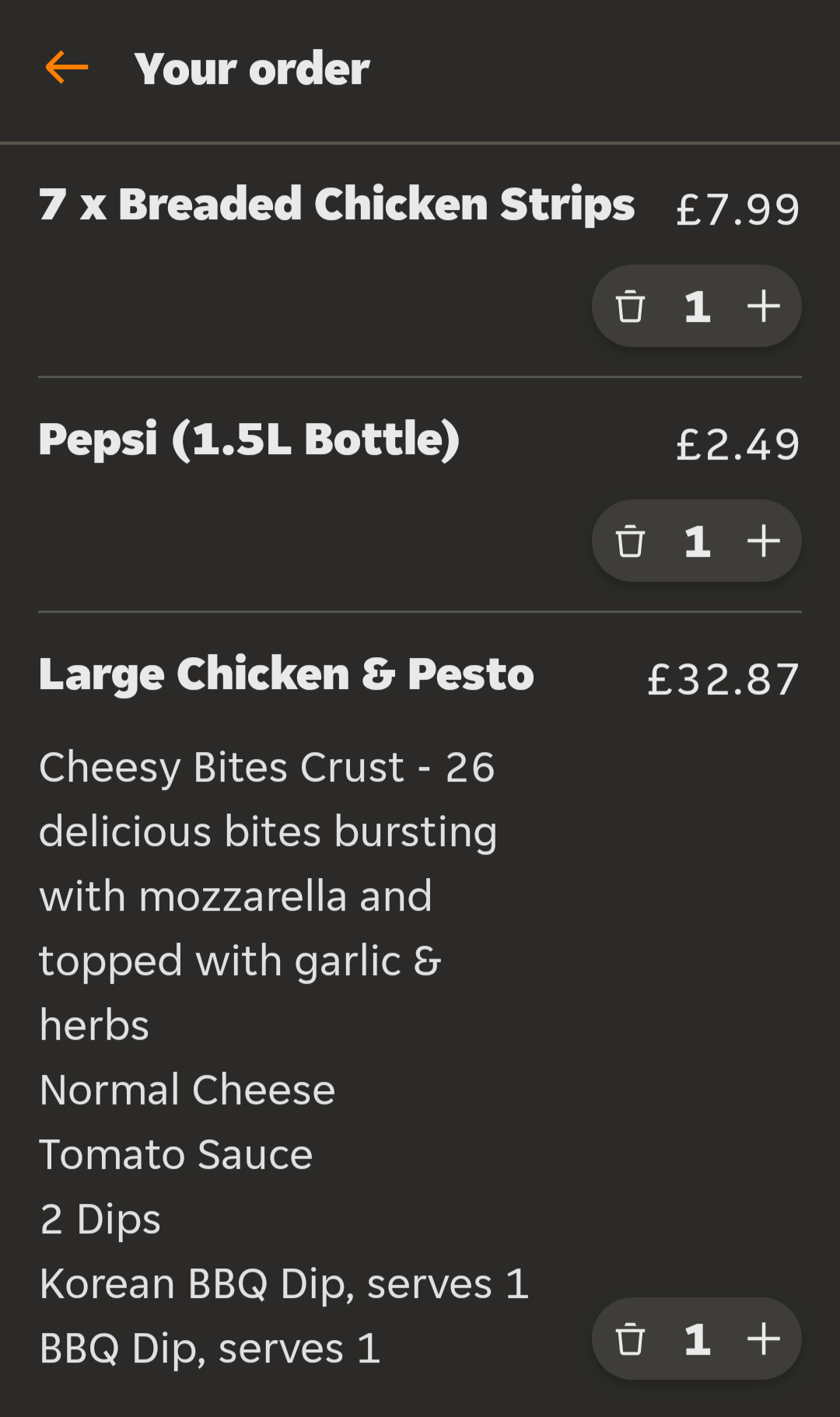This screenshot has height=1417, width=840.
Task: Remove Breaded Chicken Strips with trash icon
Action: pyautogui.click(x=630, y=306)
